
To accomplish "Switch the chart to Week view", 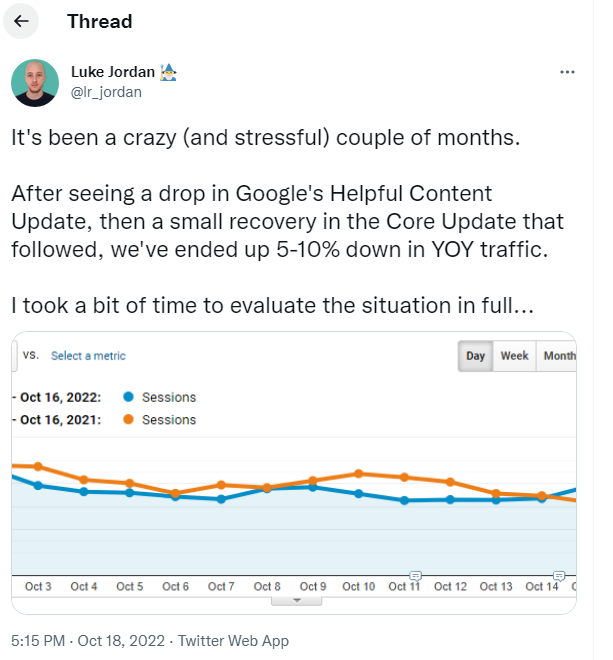I will [514, 356].
